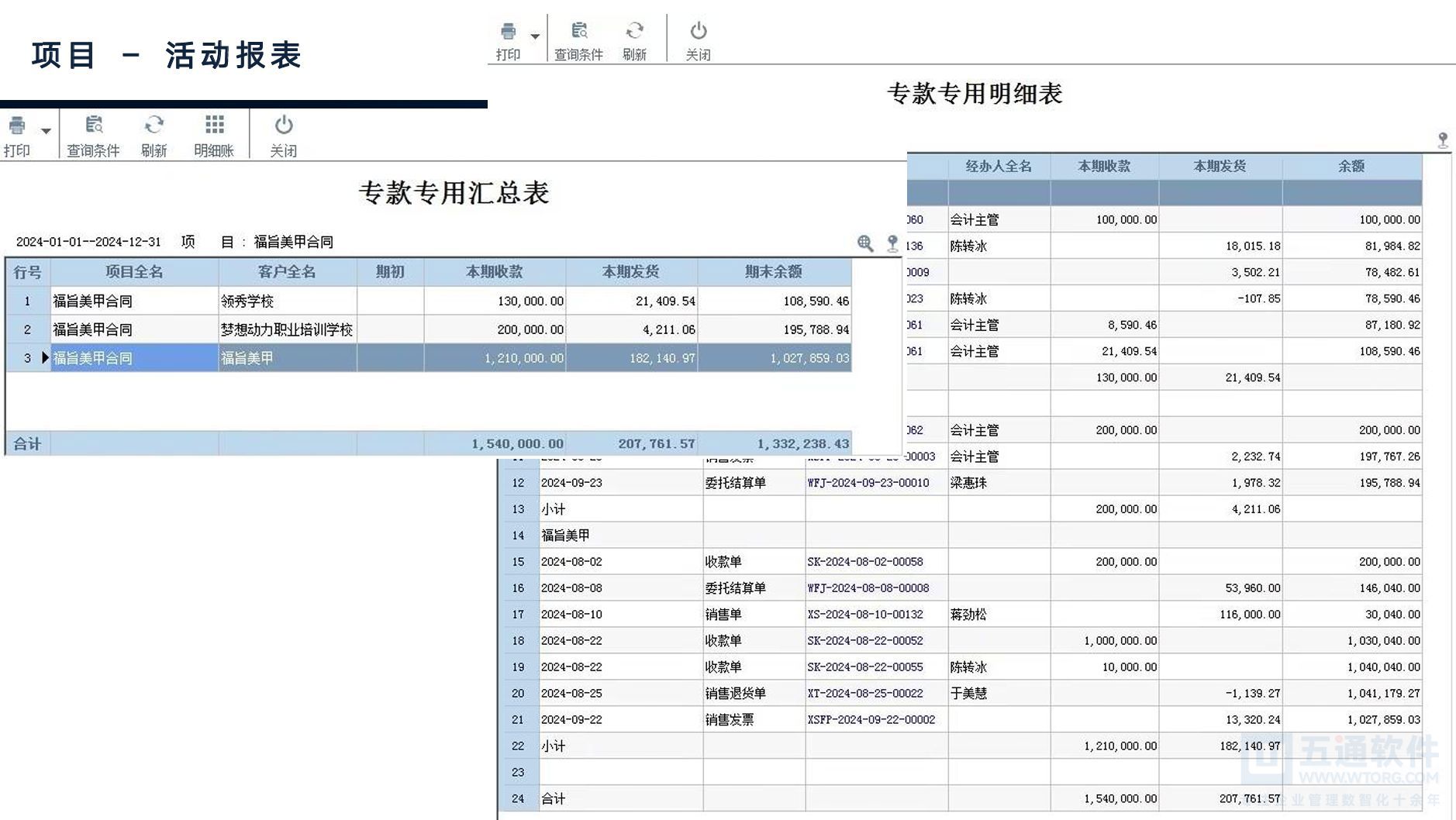Click the 经办人全名 column header

[x=999, y=167]
